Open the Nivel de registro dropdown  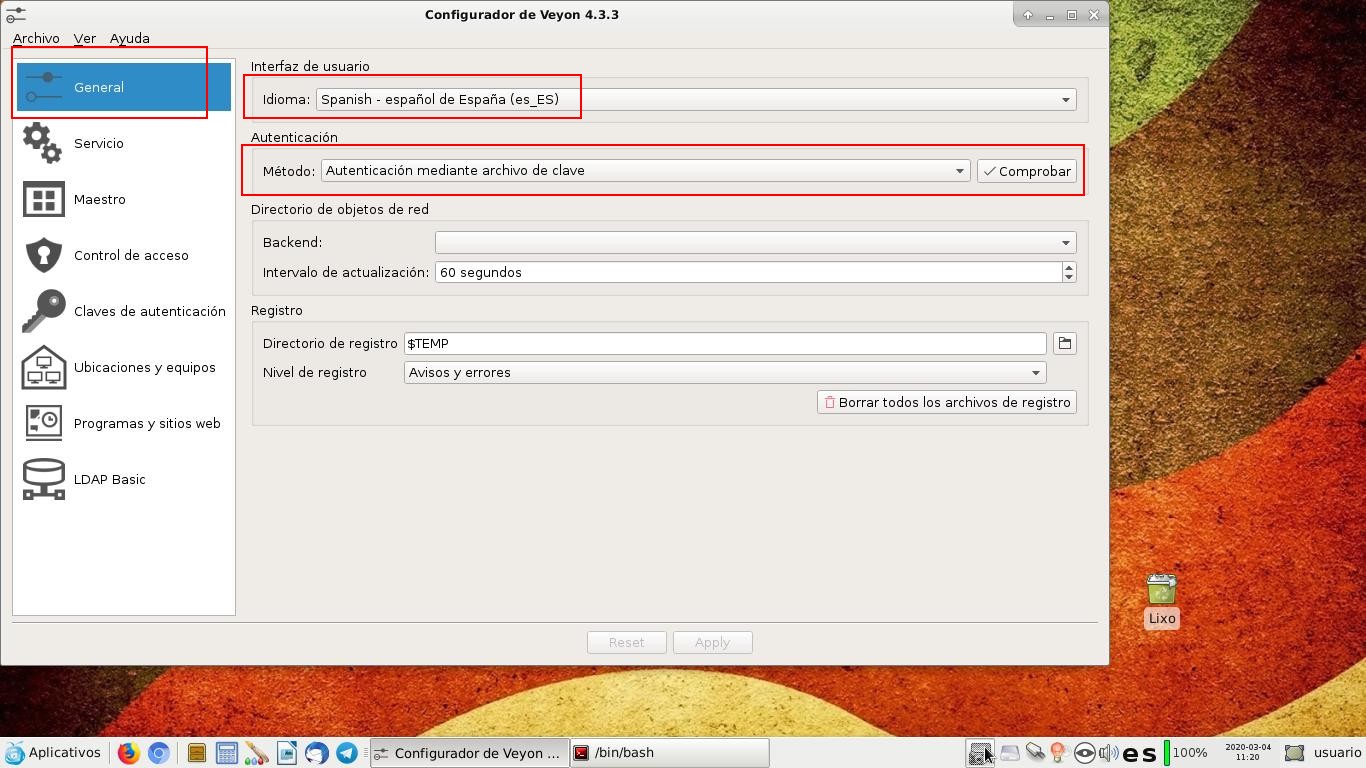click(1036, 372)
